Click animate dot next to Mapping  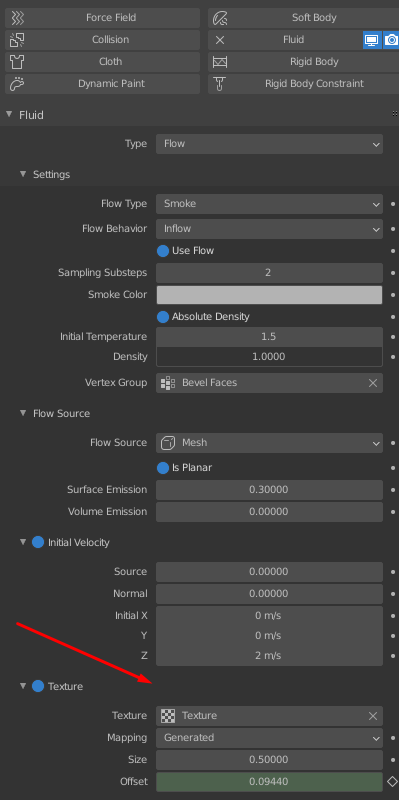click(392, 738)
